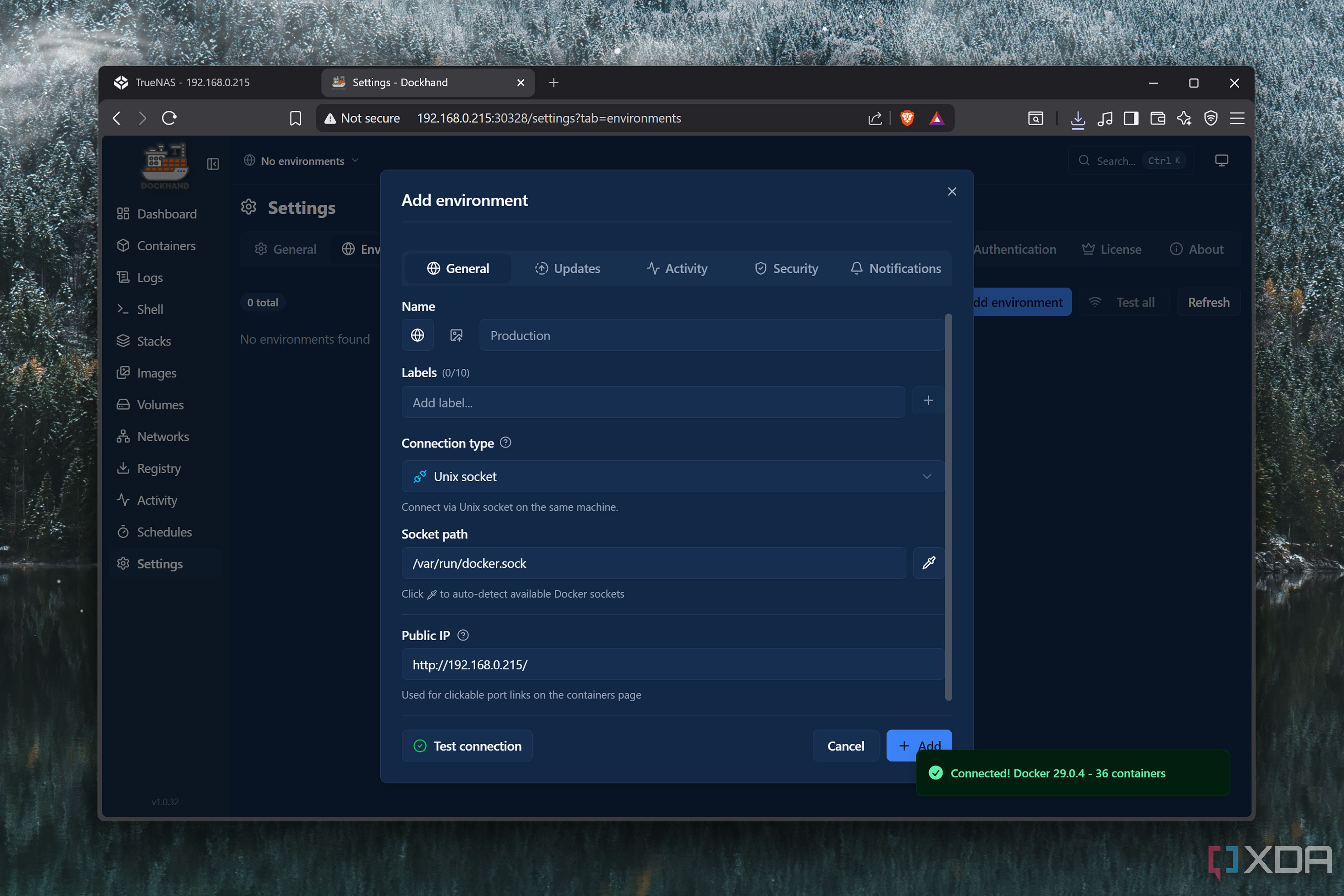Close the Add environment dialog
Image resolution: width=1344 pixels, height=896 pixels.
coord(952,192)
